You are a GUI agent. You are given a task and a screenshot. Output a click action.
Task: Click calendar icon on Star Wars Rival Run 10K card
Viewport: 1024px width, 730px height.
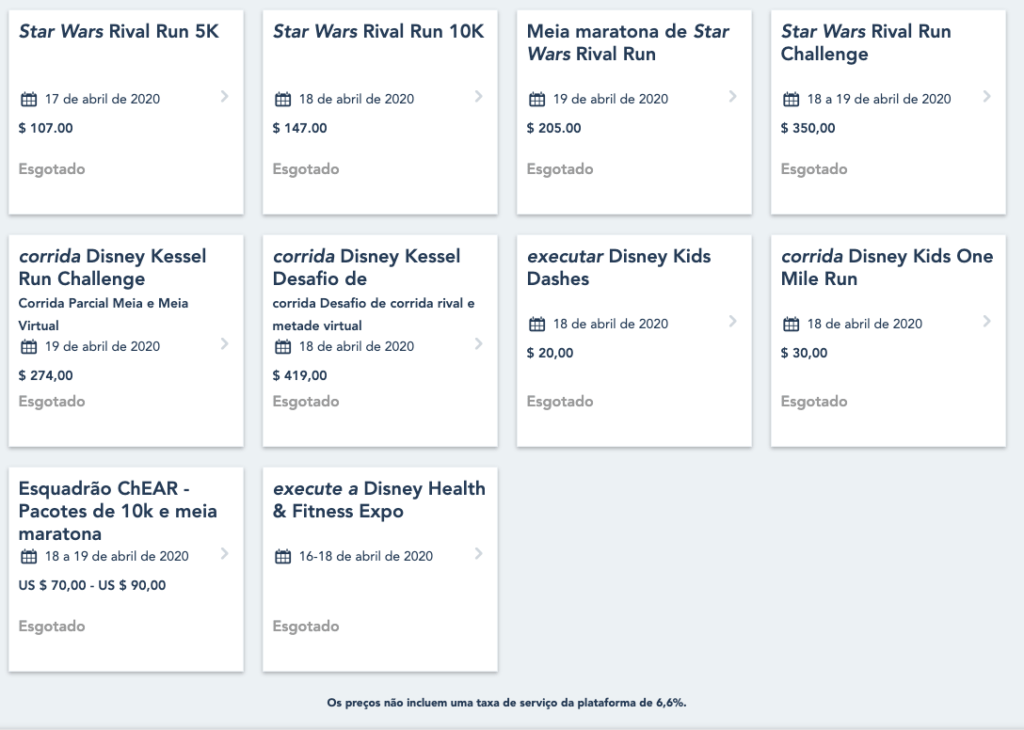coord(283,99)
